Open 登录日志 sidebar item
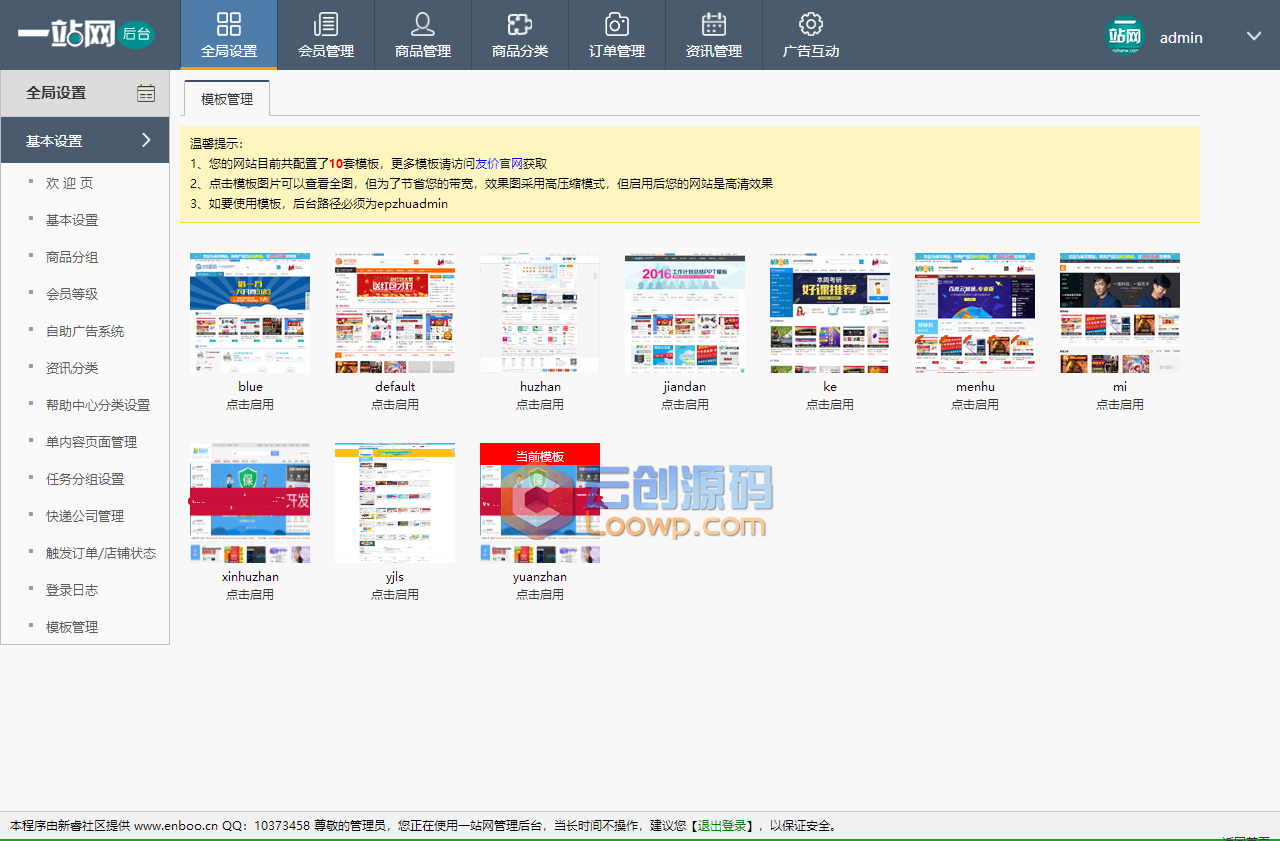Viewport: 1280px width, 841px height. [x=72, y=590]
